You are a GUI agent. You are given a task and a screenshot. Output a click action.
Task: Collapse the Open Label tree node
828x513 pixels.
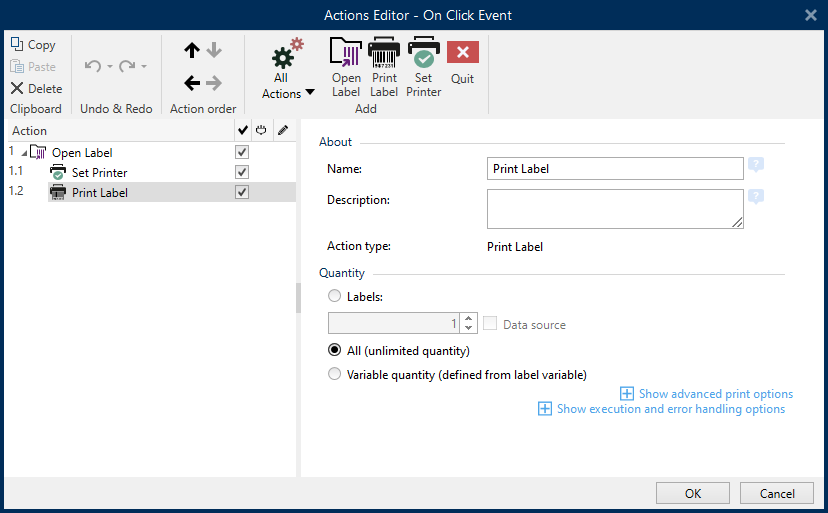tap(24, 153)
